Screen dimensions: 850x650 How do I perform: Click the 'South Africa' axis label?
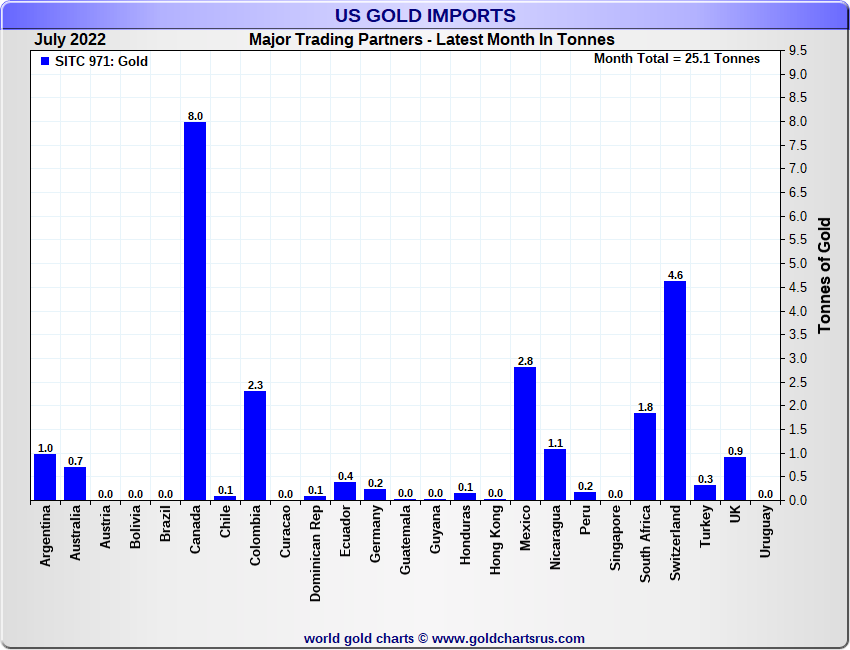(x=645, y=544)
